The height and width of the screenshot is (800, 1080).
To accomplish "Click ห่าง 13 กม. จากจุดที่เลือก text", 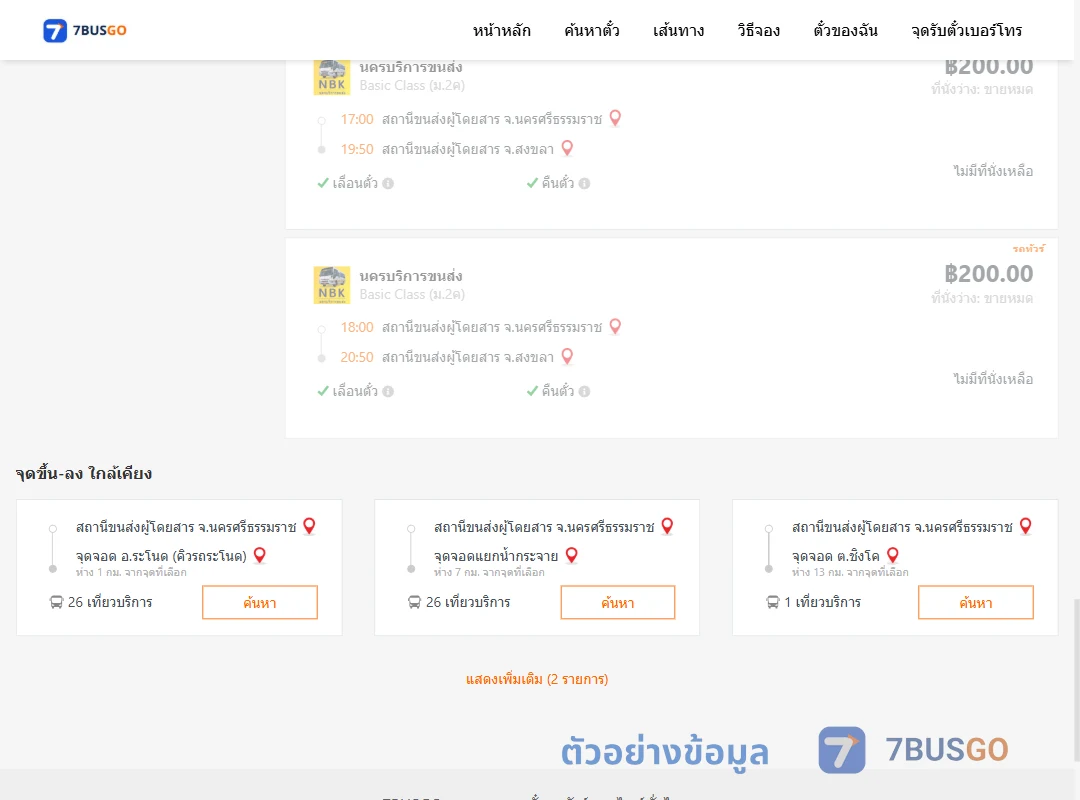I will click(x=850, y=573).
